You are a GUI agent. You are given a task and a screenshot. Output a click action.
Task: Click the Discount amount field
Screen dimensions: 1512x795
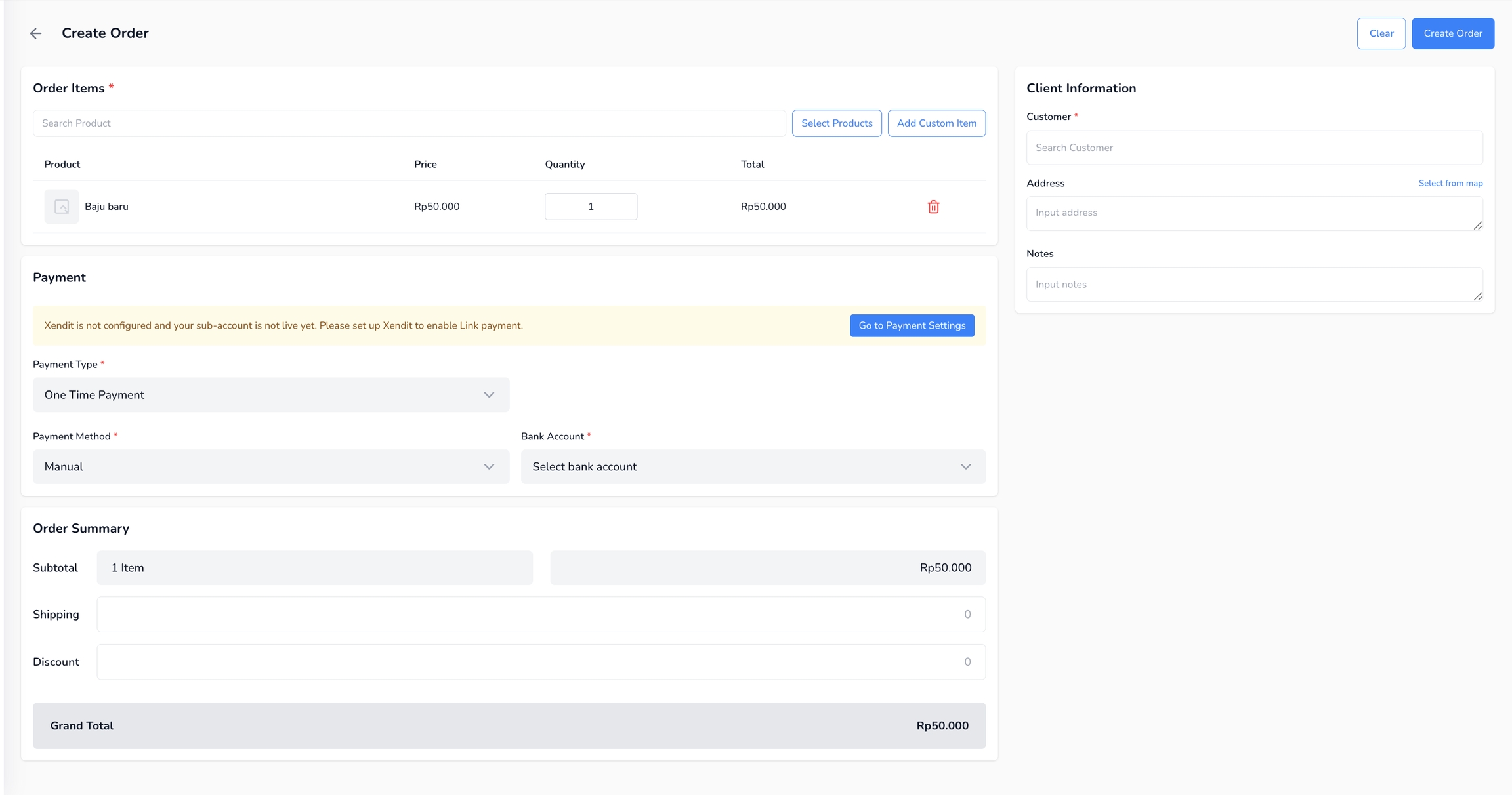[x=541, y=662]
